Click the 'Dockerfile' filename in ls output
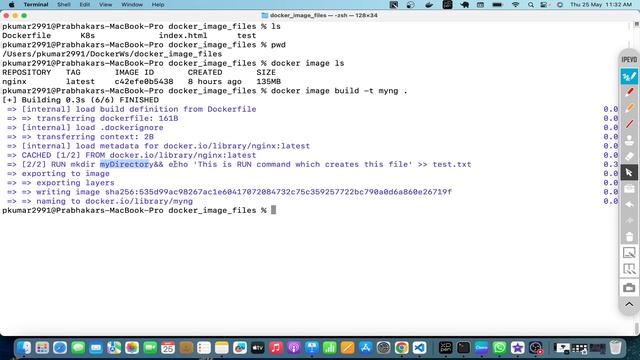 [x=27, y=36]
